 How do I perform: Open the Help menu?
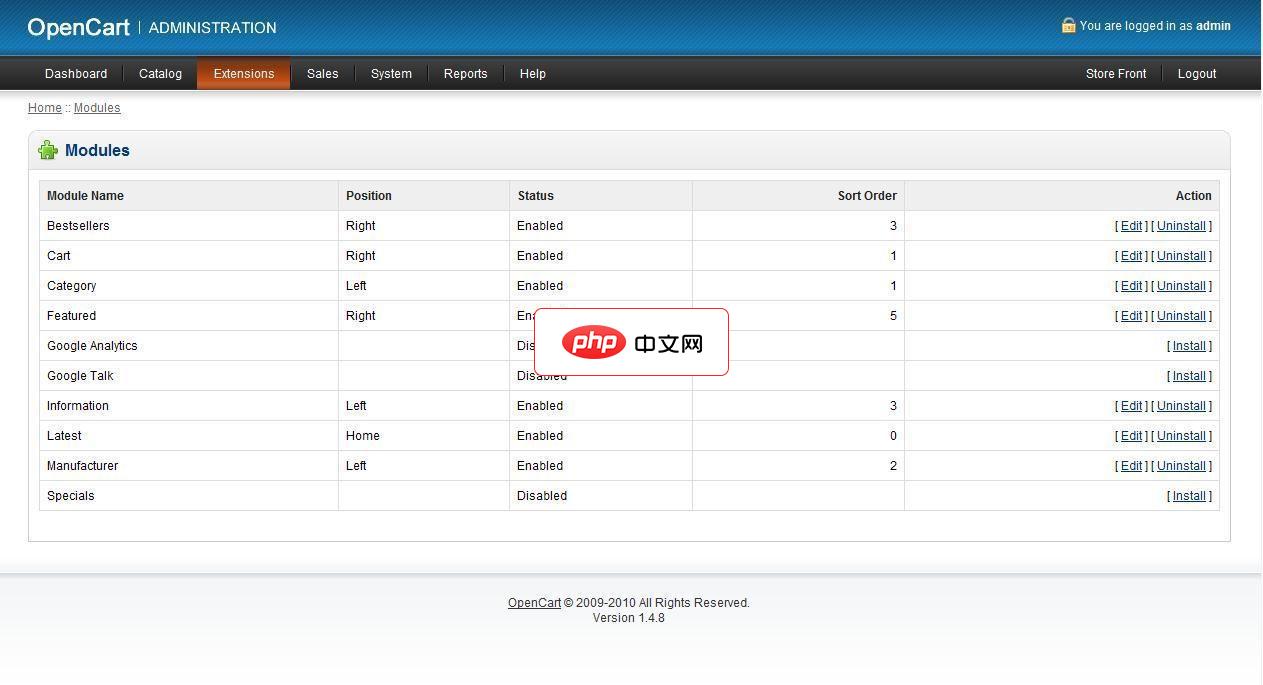(532, 73)
